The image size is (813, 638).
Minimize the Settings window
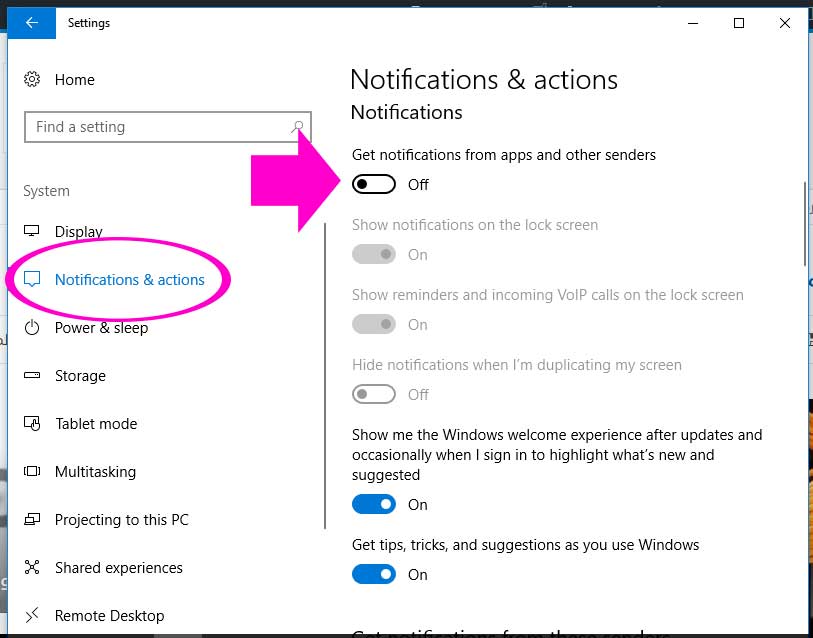pyautogui.click(x=693, y=23)
